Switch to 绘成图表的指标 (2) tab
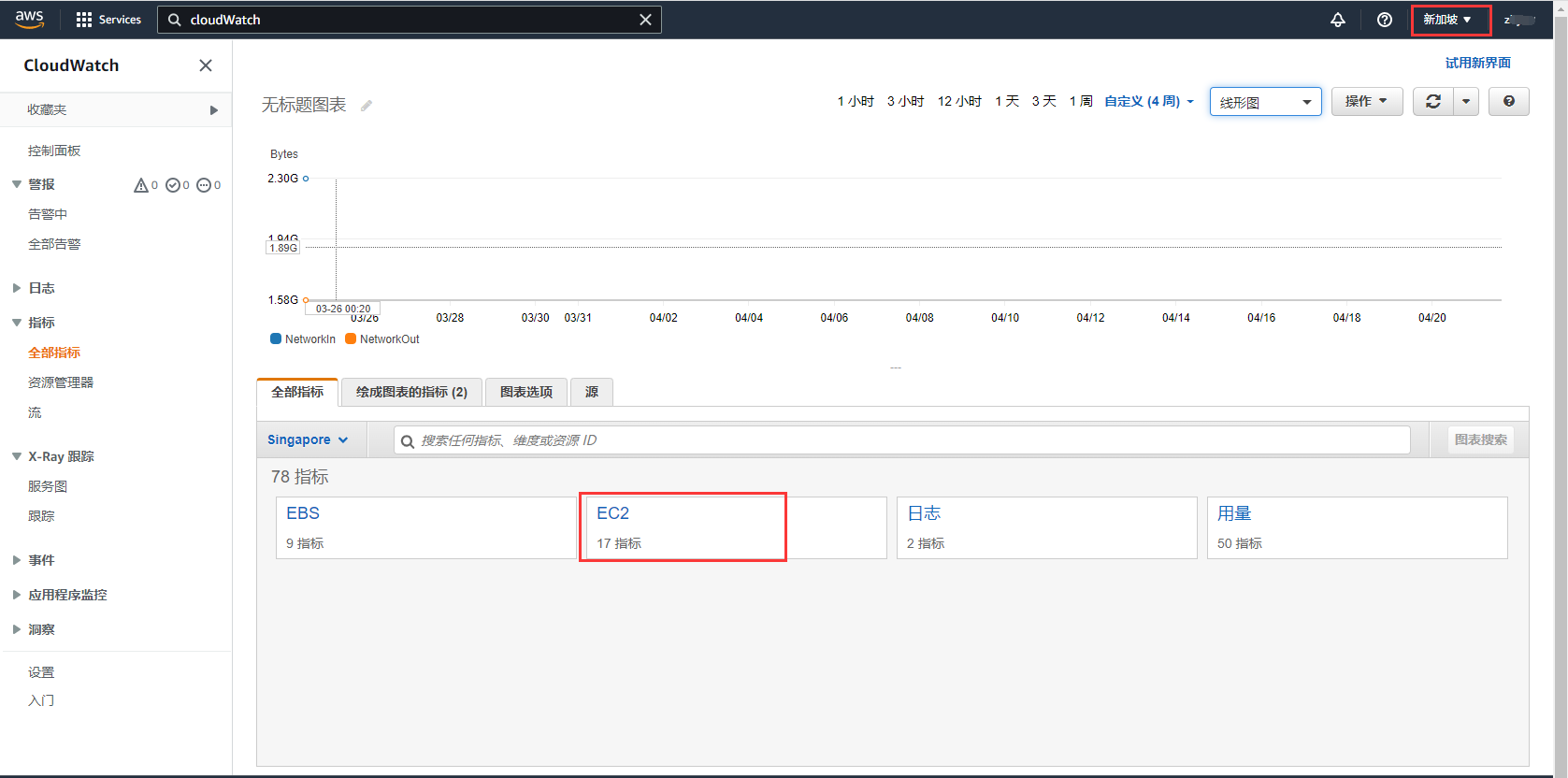This screenshot has width=1568, height=778. point(411,392)
